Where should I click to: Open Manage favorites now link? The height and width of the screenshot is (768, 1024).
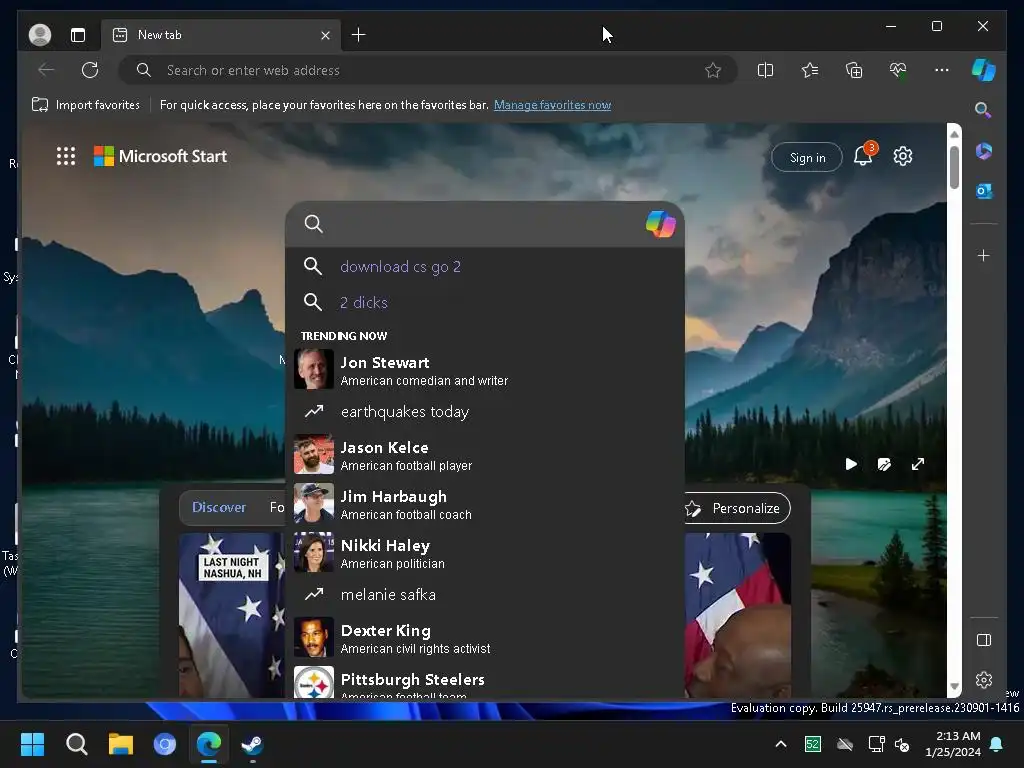pos(552,104)
